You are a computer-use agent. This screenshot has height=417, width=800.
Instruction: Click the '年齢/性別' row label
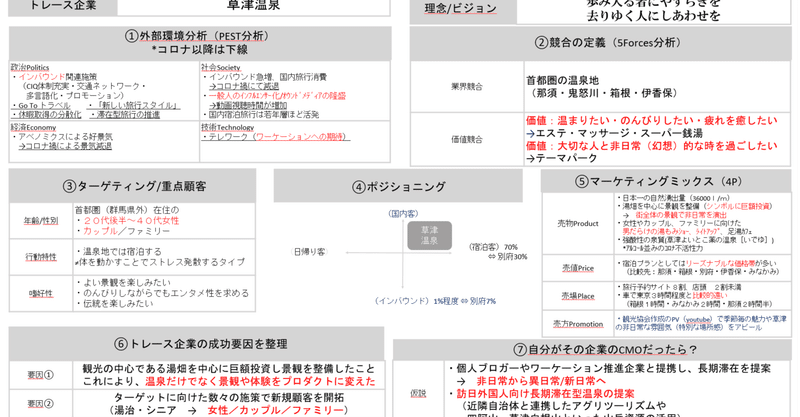[x=41, y=221]
